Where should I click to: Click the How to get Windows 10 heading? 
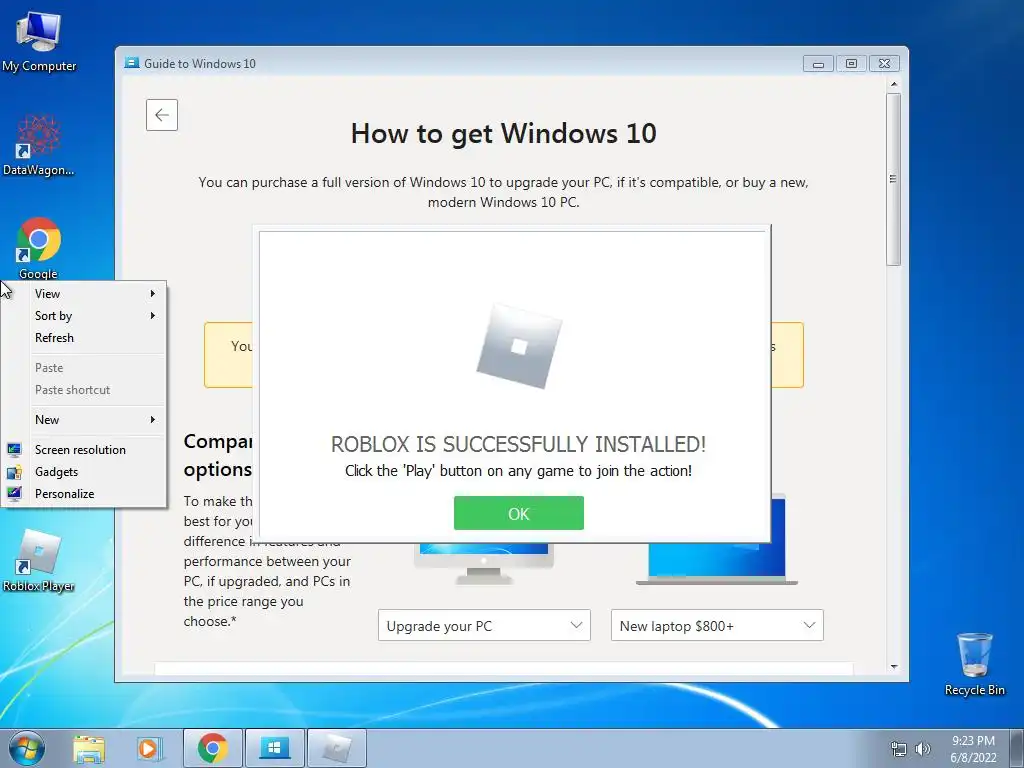pos(504,134)
